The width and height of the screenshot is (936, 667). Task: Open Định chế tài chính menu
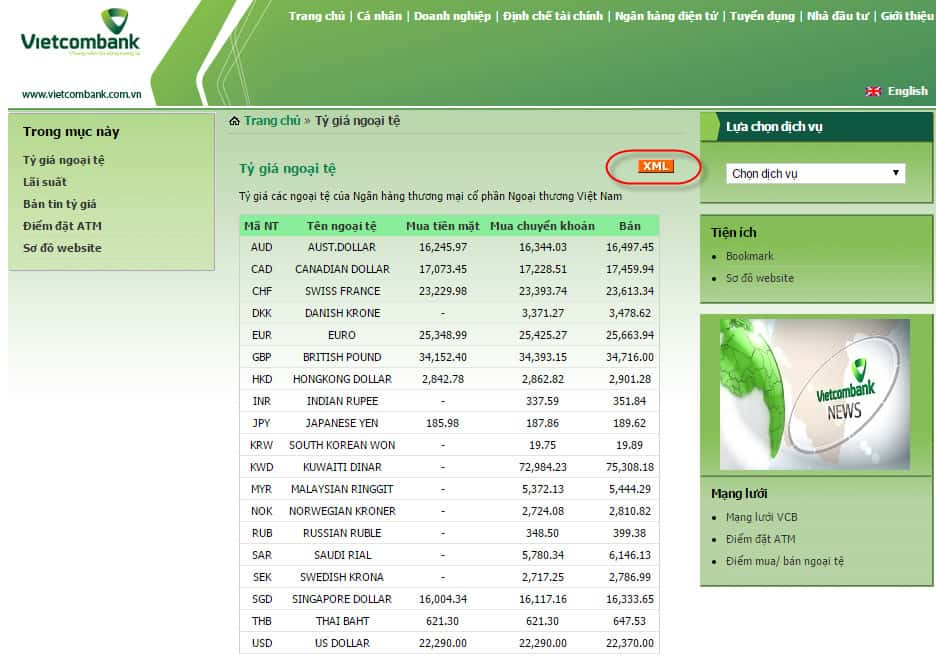[553, 16]
